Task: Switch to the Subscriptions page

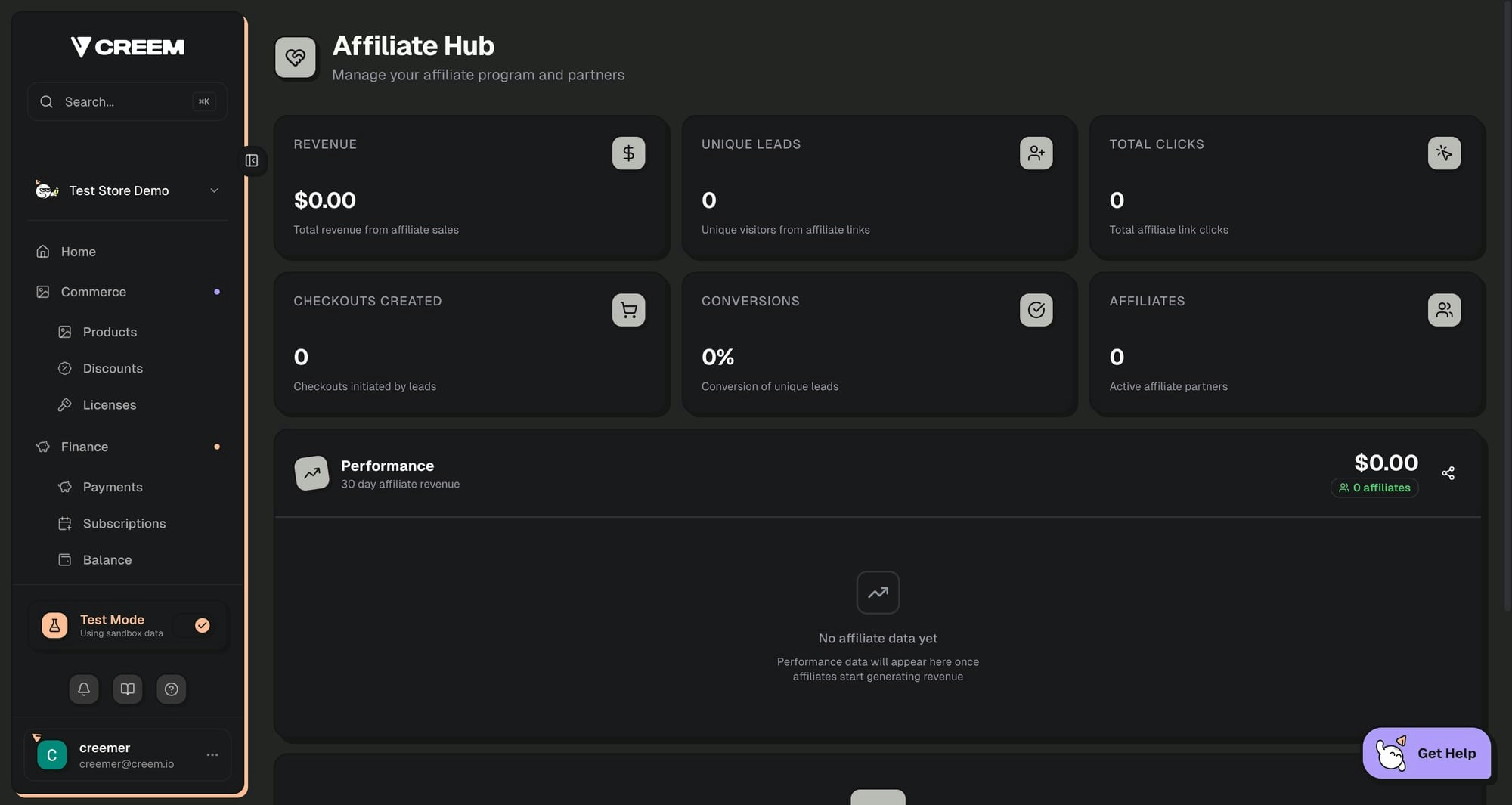Action: point(124,523)
